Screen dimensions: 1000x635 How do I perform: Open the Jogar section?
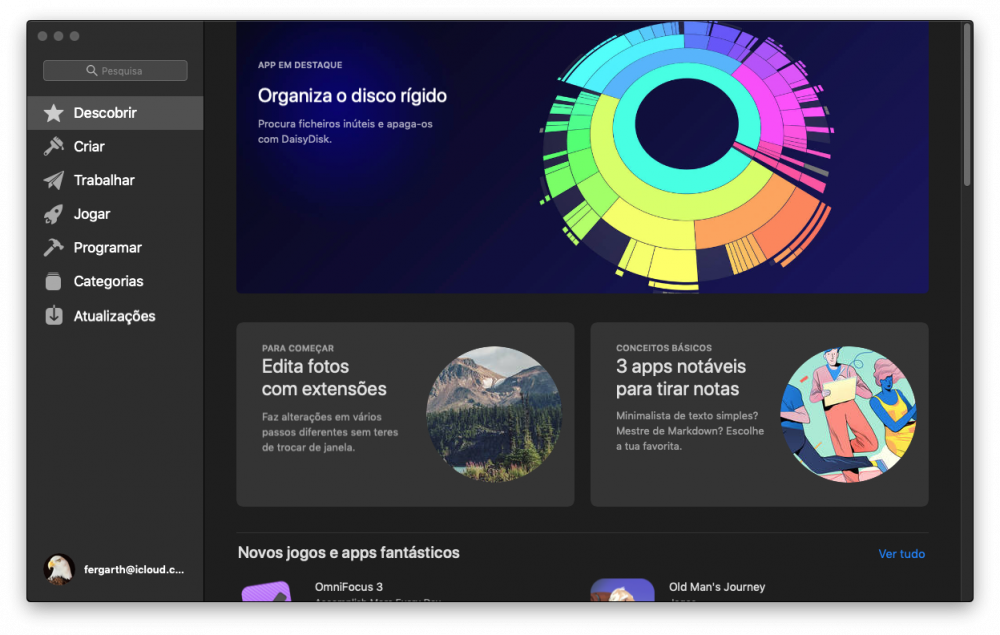(x=115, y=214)
